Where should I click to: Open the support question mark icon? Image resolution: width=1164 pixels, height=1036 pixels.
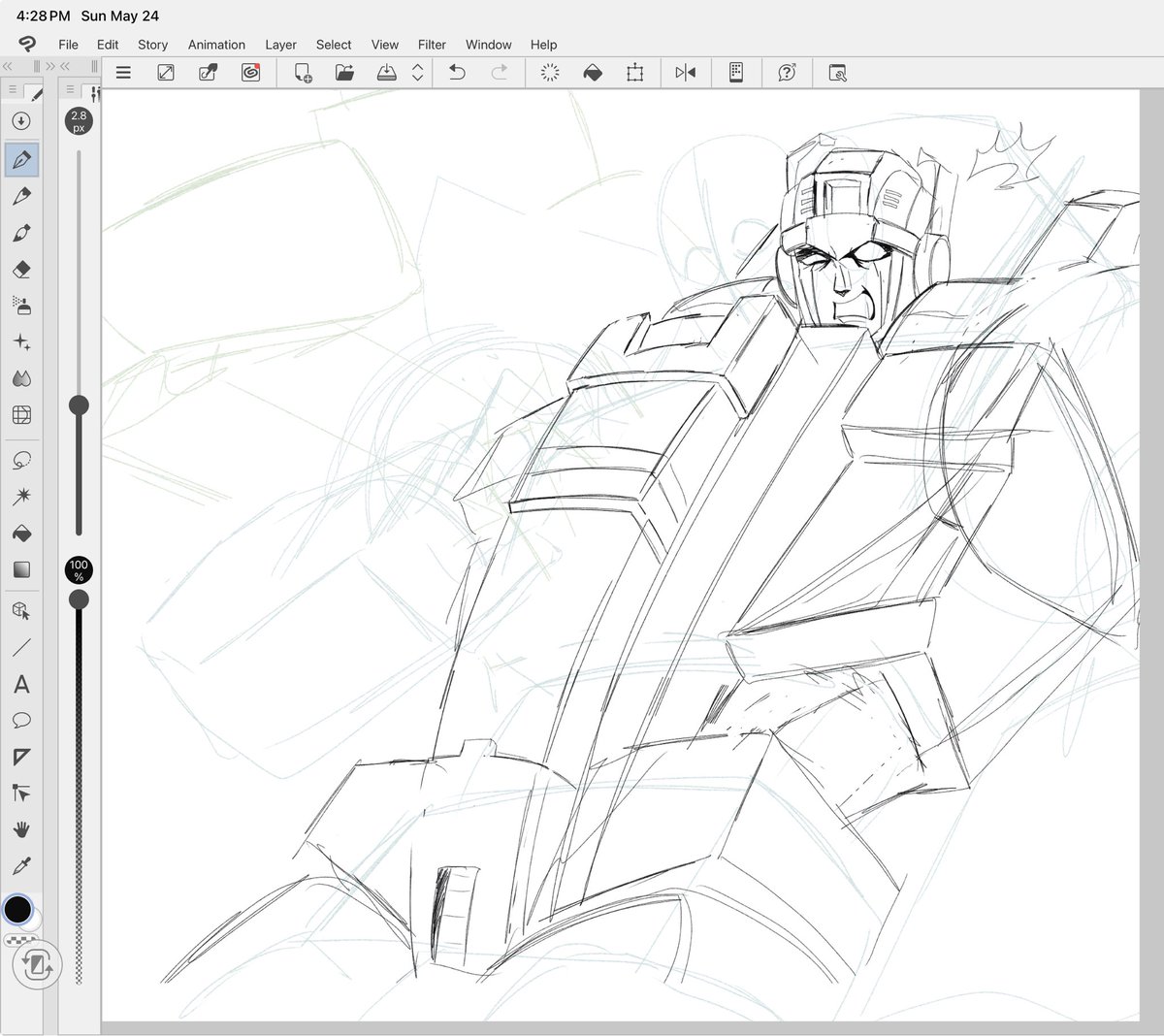click(x=787, y=73)
